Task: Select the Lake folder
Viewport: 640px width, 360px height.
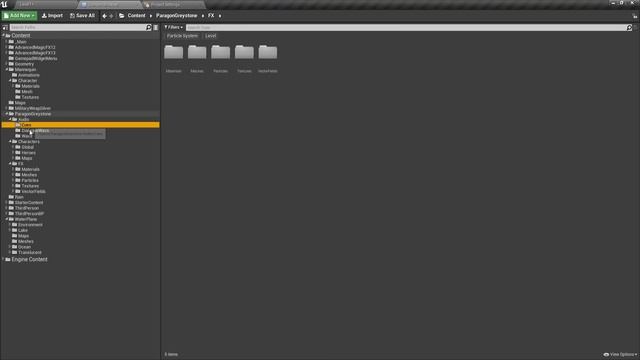Action: 22,230
